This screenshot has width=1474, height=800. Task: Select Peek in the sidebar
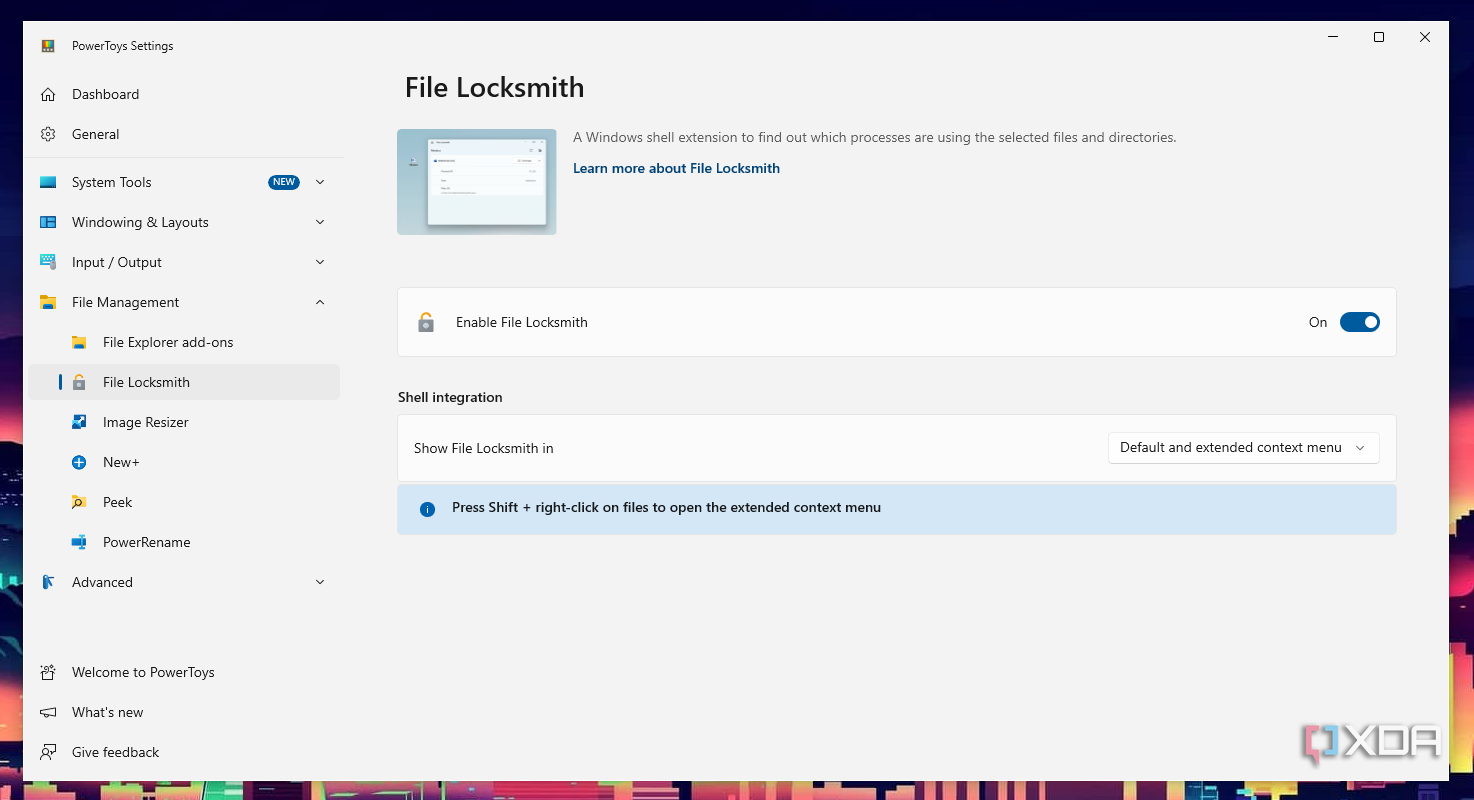coord(184,502)
